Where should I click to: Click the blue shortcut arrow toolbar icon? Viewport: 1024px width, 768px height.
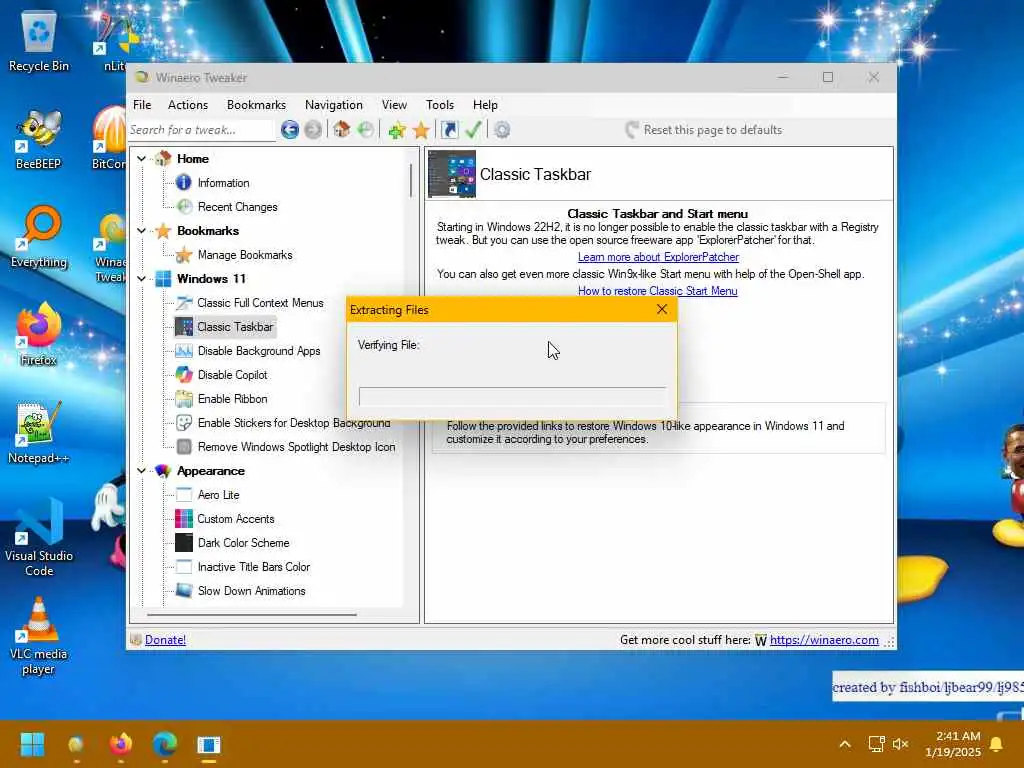tap(449, 130)
